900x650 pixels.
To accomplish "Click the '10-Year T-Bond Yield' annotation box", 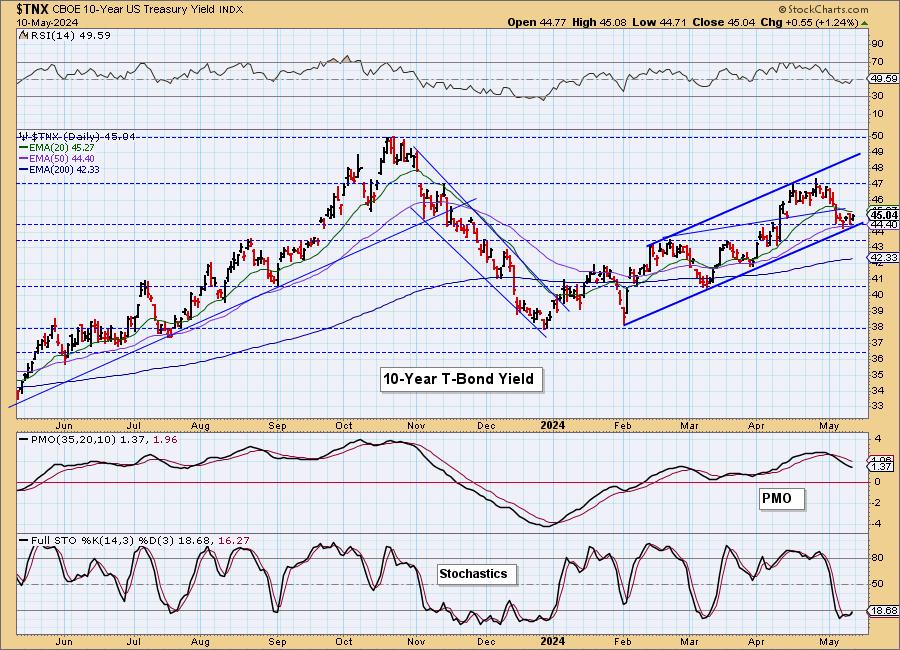I will pos(461,379).
